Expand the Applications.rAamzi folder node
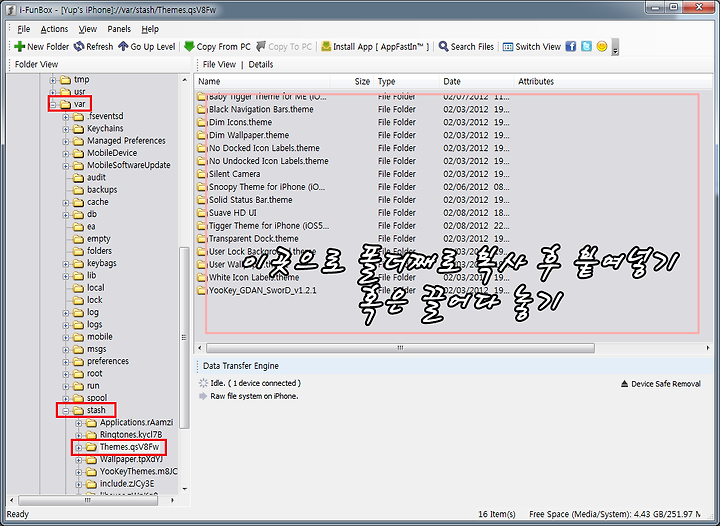720x526 pixels. [x=79, y=423]
